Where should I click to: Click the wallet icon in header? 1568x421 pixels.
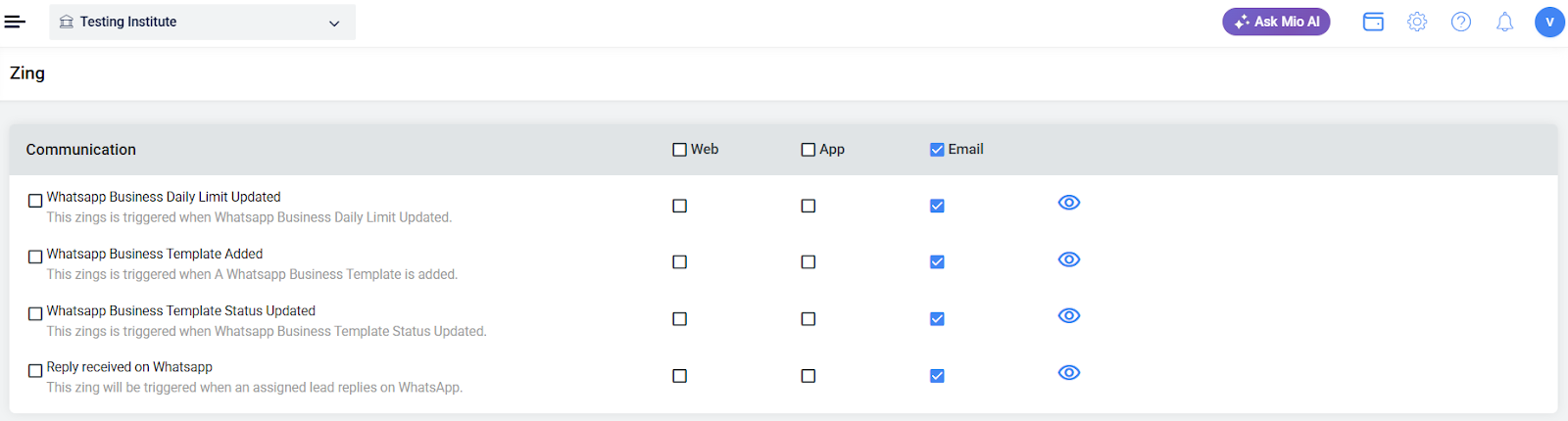click(x=1373, y=22)
